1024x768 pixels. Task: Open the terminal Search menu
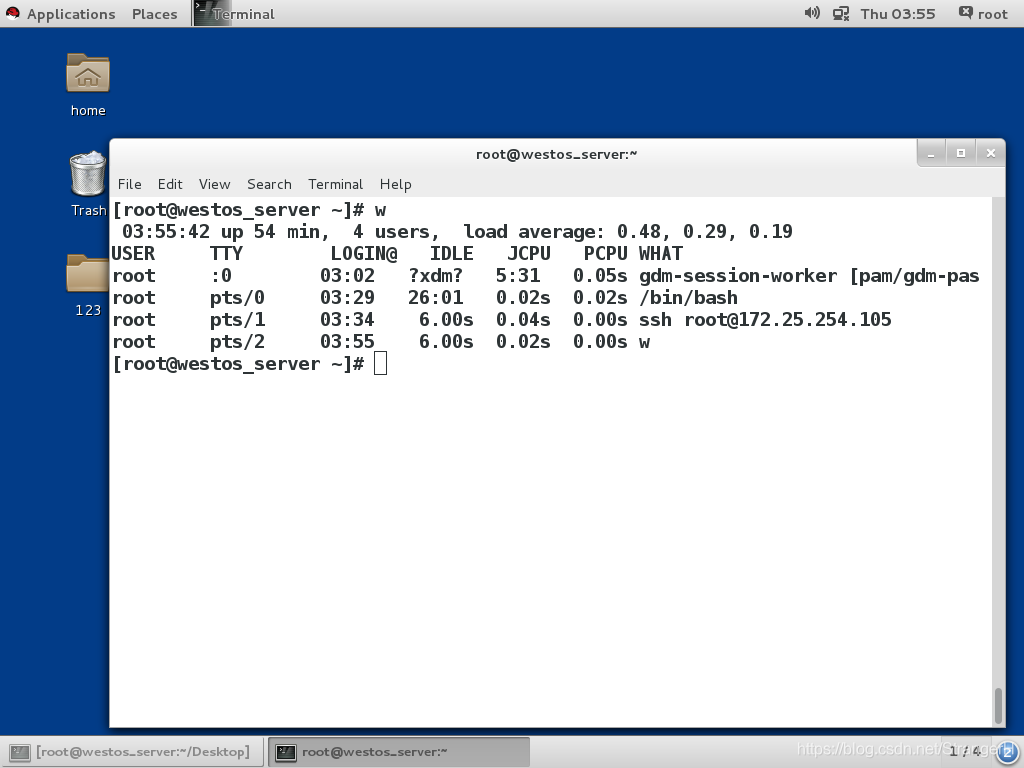click(x=269, y=184)
